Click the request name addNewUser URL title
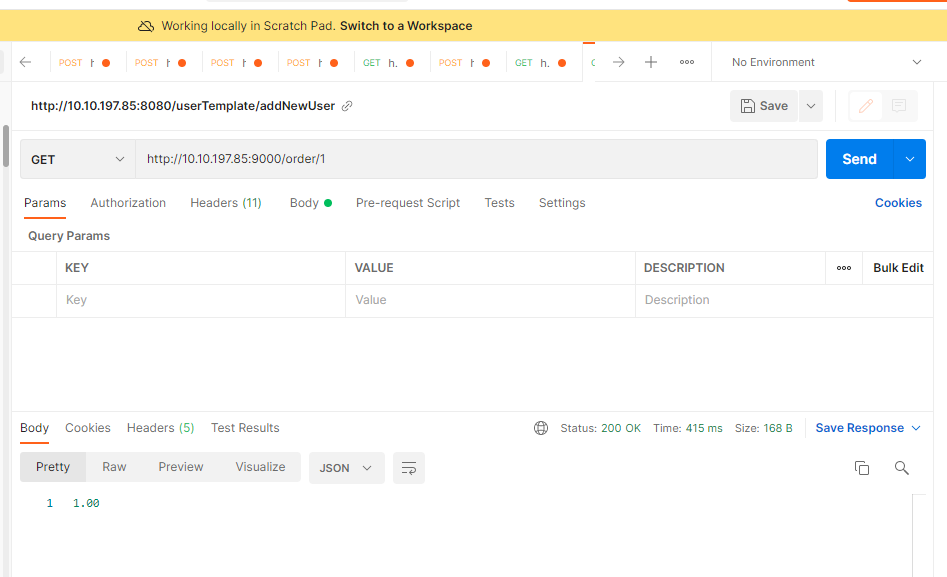The height and width of the screenshot is (577, 947). 183,106
